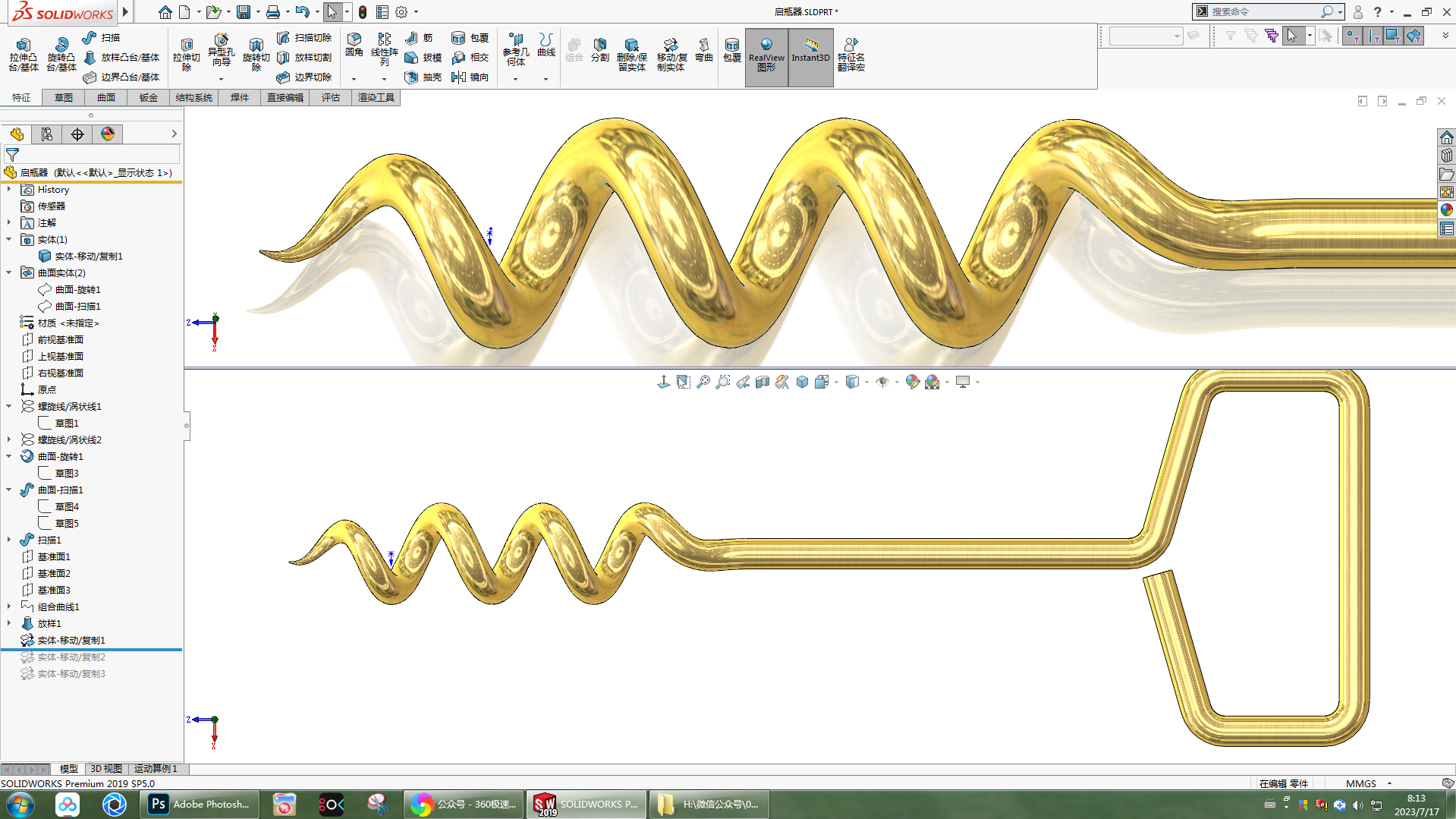Click the Revolved Cut (旋转切除) tool

[x=256, y=55]
